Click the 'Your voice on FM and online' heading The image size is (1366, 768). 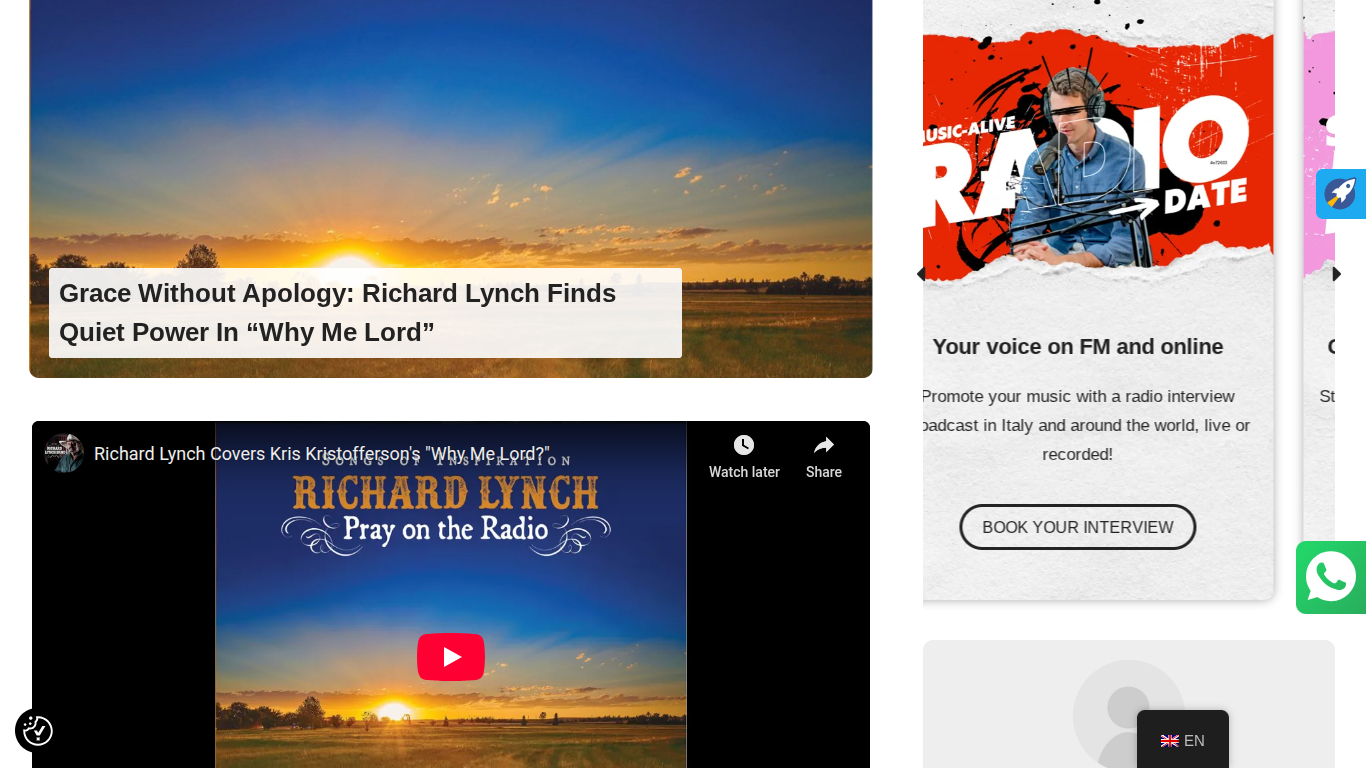coord(1078,346)
